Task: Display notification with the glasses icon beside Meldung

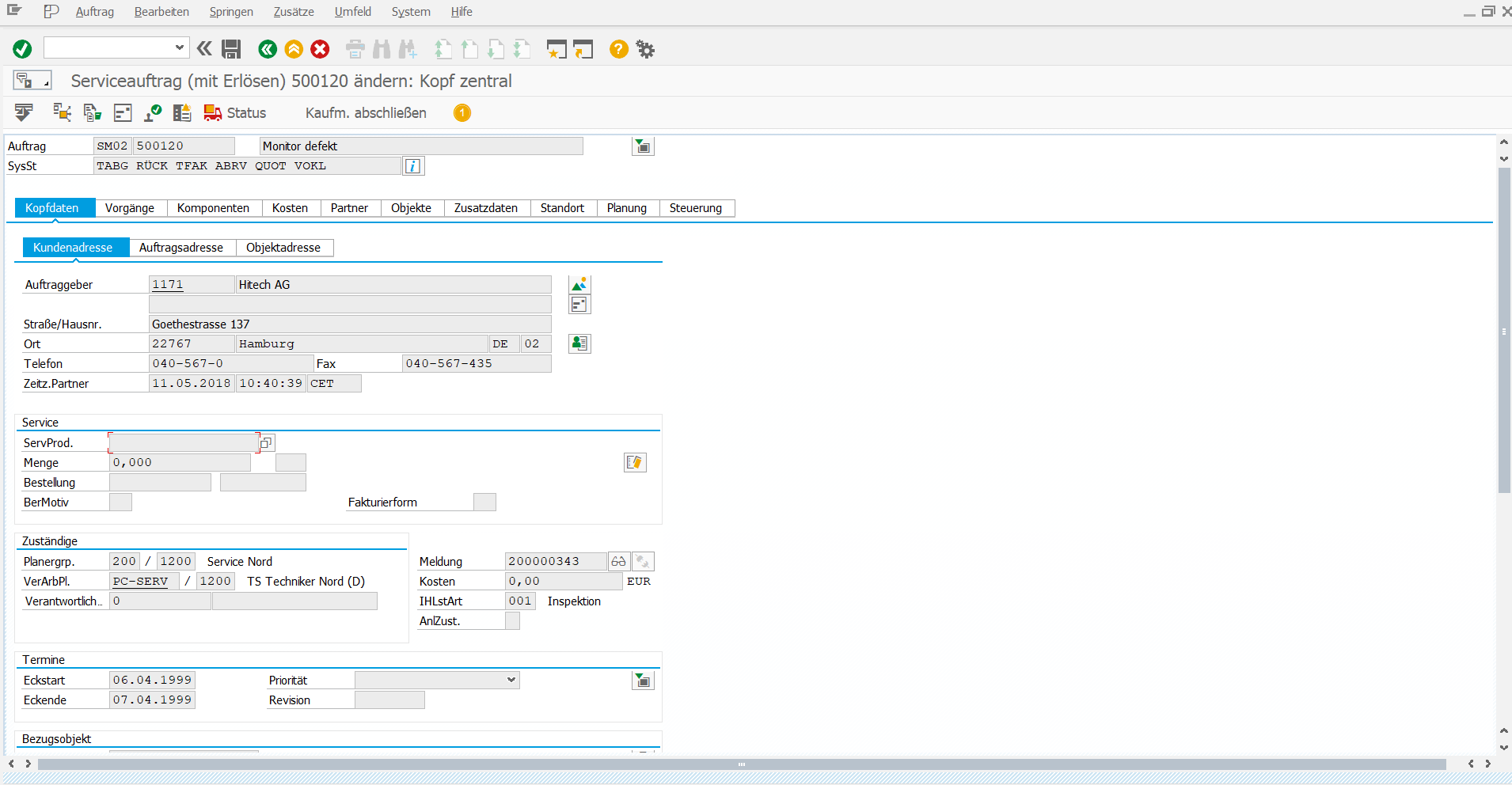Action: point(619,561)
